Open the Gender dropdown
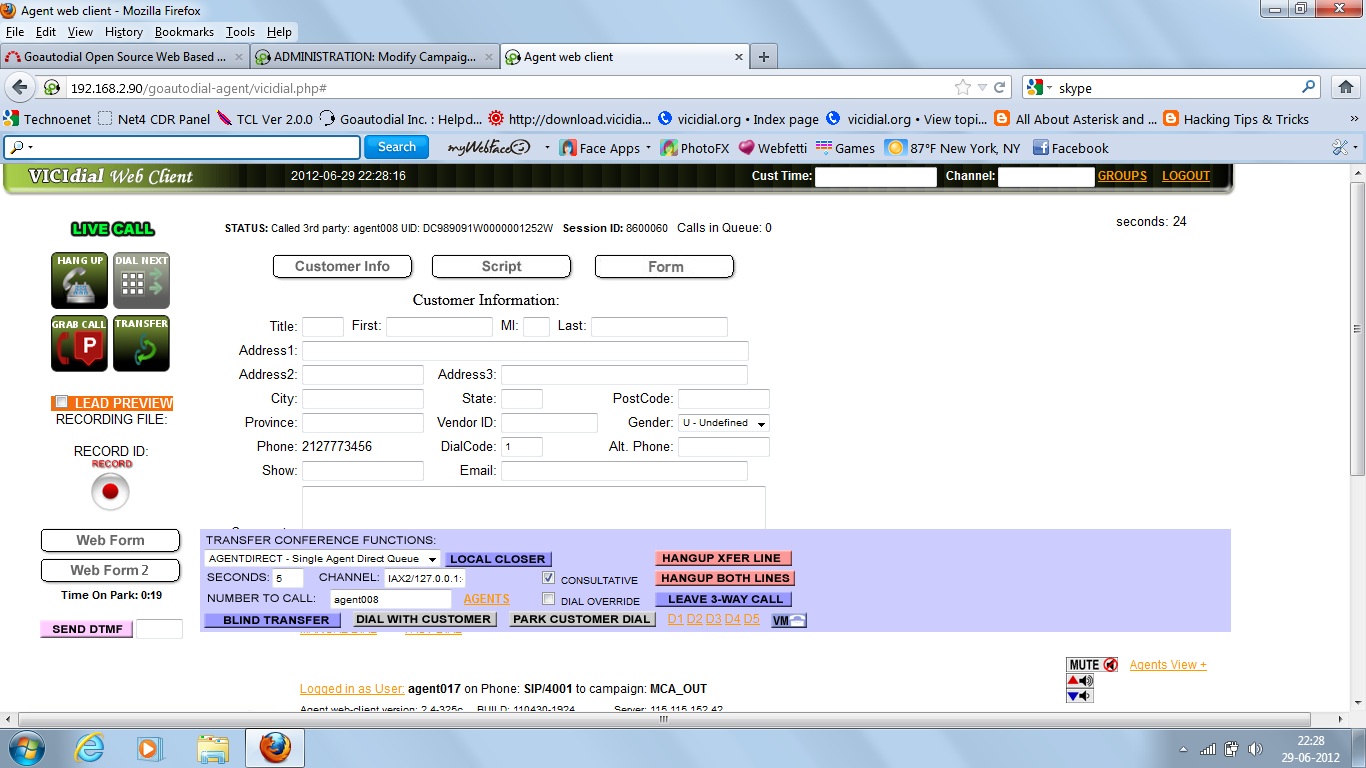Screen dimensions: 1366x768 pos(724,423)
